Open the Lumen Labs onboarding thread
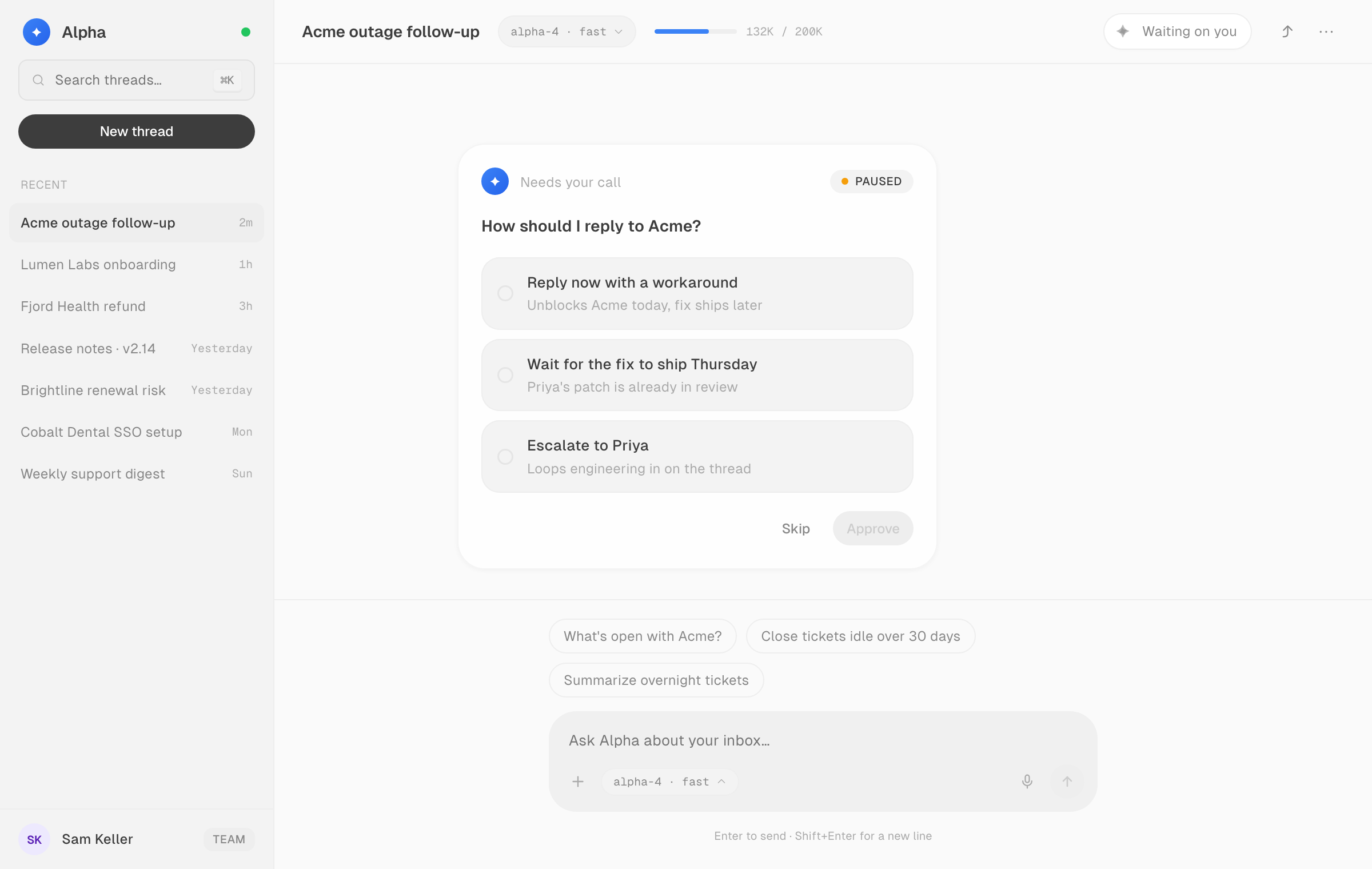Image resolution: width=1372 pixels, height=869 pixels. tap(137, 264)
